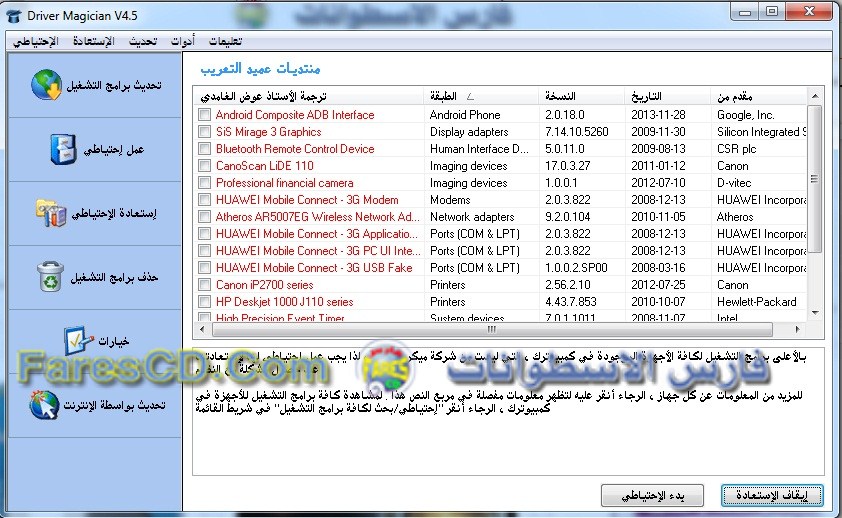842x518 pixels.
Task: Click the Live Update globe cursor icon
Action: (x=45, y=405)
